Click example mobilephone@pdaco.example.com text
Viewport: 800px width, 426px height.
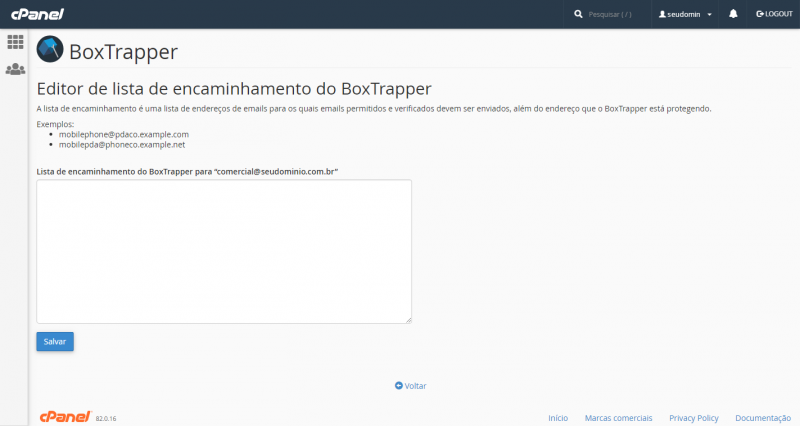pos(124,135)
